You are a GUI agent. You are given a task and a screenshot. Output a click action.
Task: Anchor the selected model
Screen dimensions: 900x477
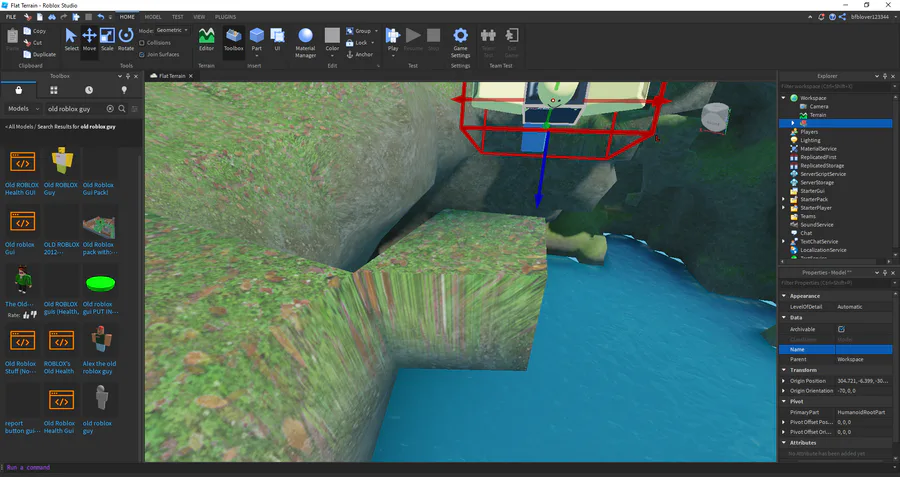point(359,55)
